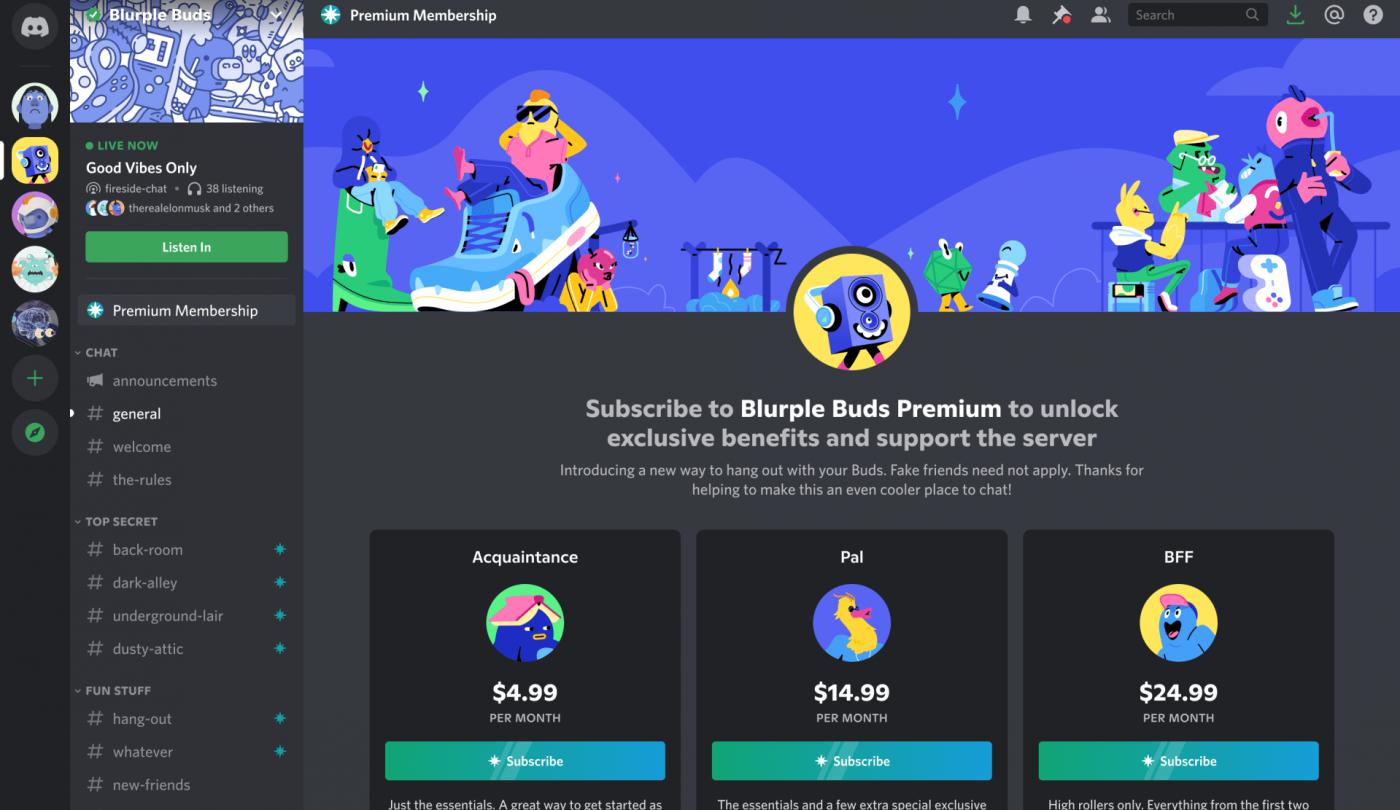Open mentions inbox icon
The image size is (1400, 810).
(x=1333, y=15)
